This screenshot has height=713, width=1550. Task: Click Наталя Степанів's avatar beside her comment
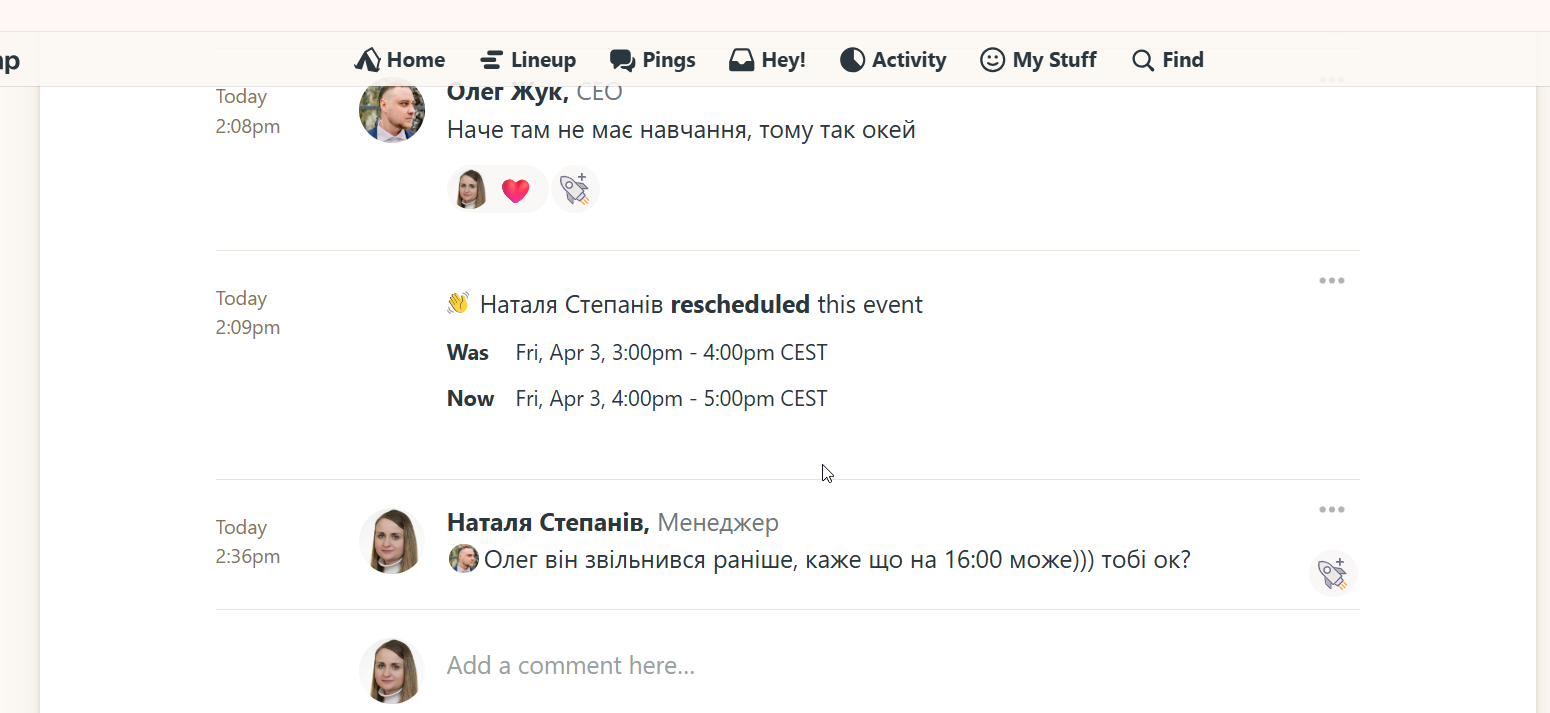(x=392, y=541)
